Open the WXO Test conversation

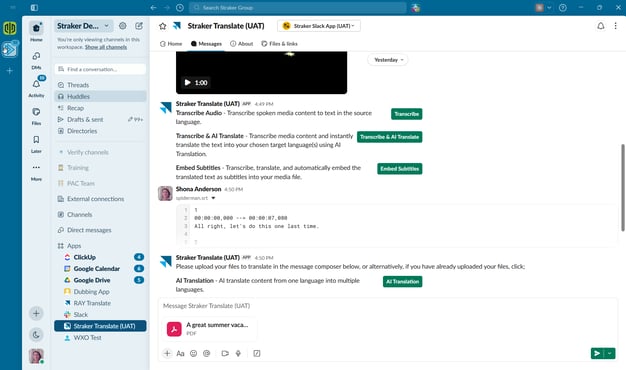101,338
